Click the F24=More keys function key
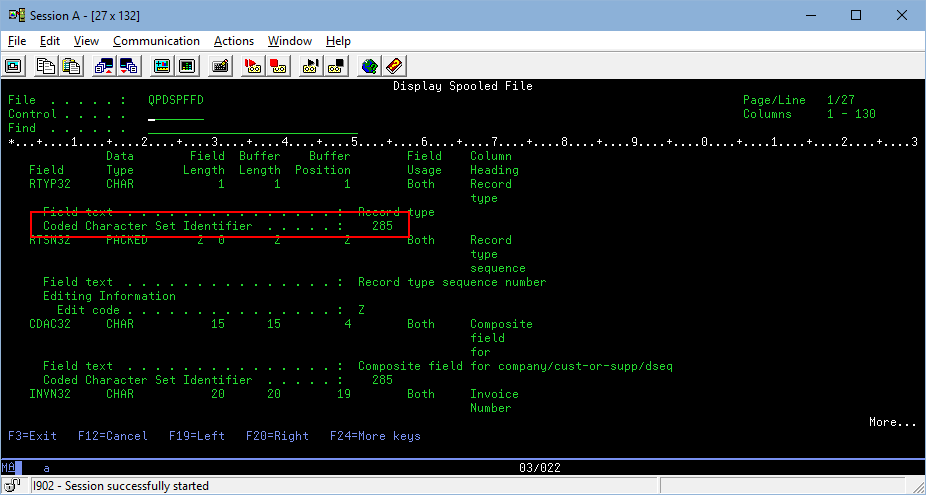926x495 pixels. [375, 436]
